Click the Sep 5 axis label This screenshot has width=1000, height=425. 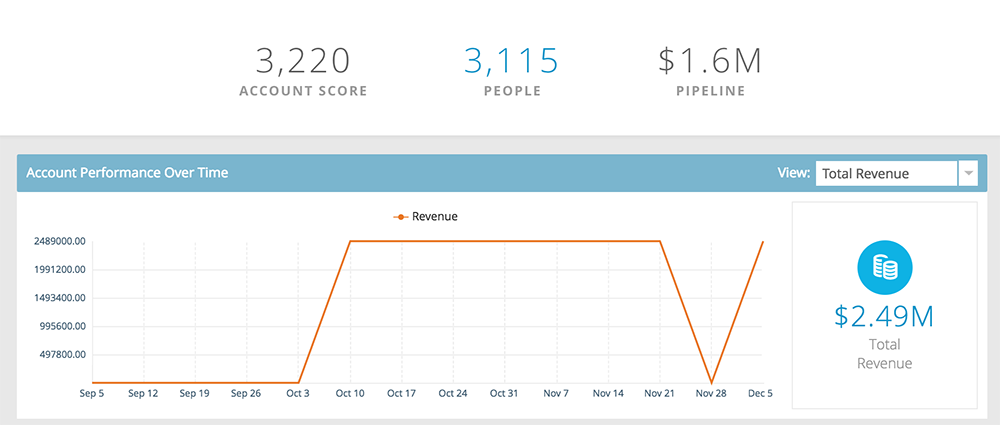pyautogui.click(x=92, y=394)
